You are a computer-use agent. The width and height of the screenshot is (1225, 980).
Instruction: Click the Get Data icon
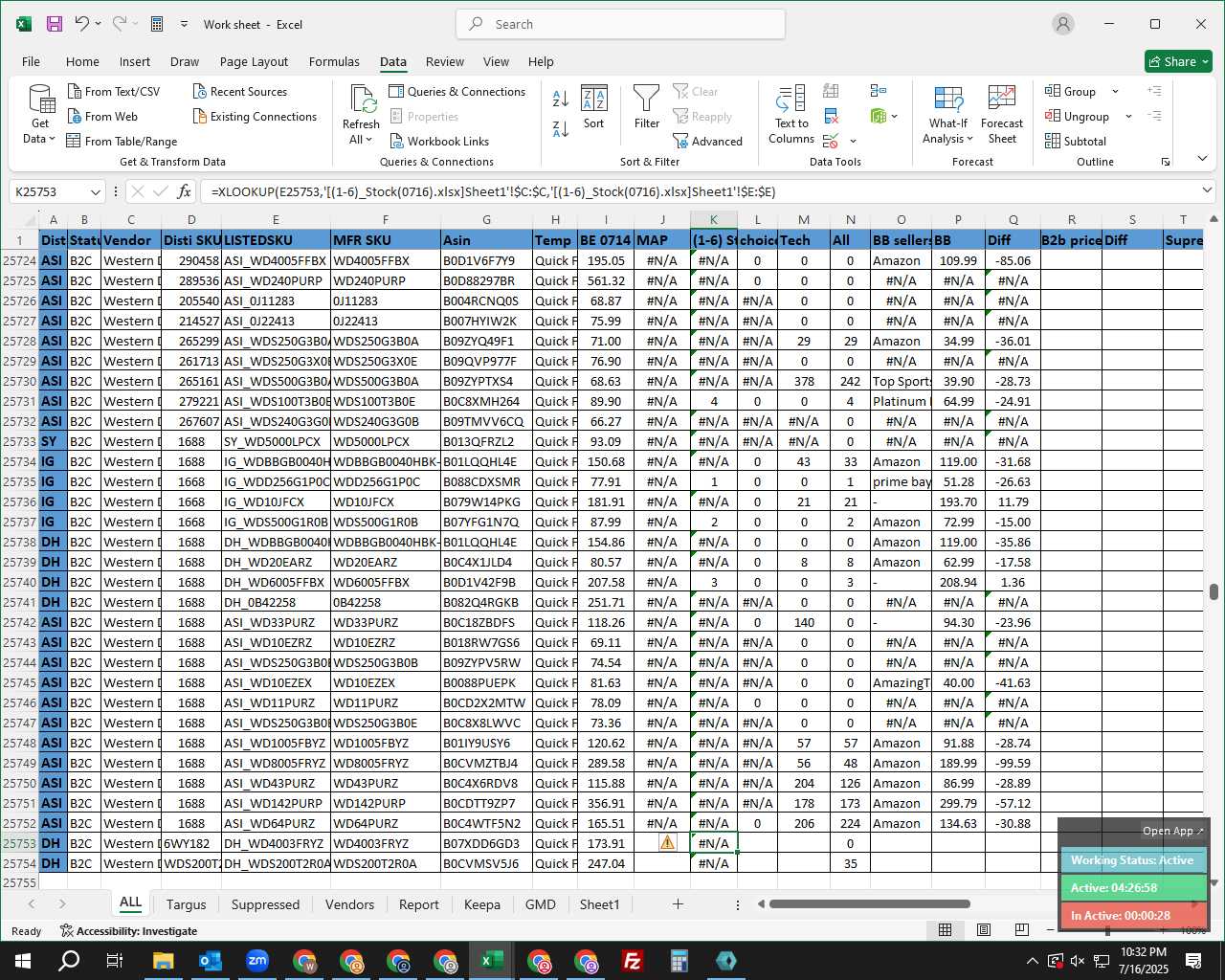coord(41,99)
